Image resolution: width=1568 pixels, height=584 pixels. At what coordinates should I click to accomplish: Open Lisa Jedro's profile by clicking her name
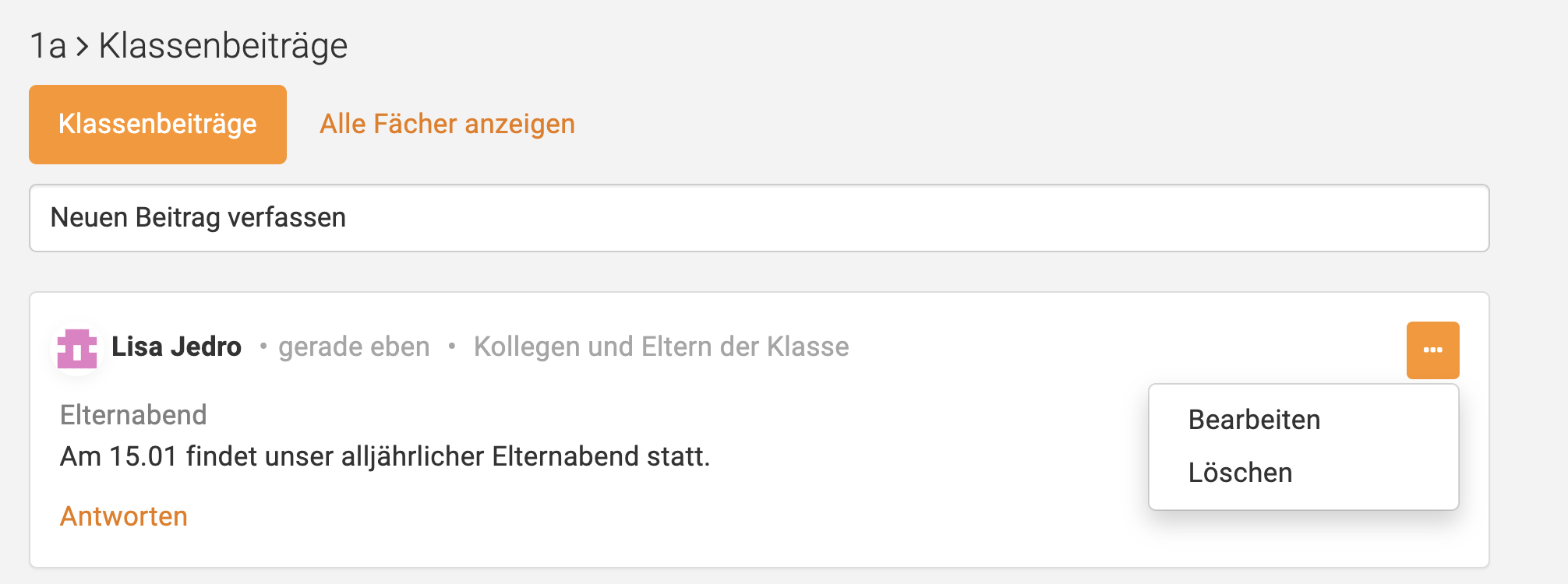[175, 347]
